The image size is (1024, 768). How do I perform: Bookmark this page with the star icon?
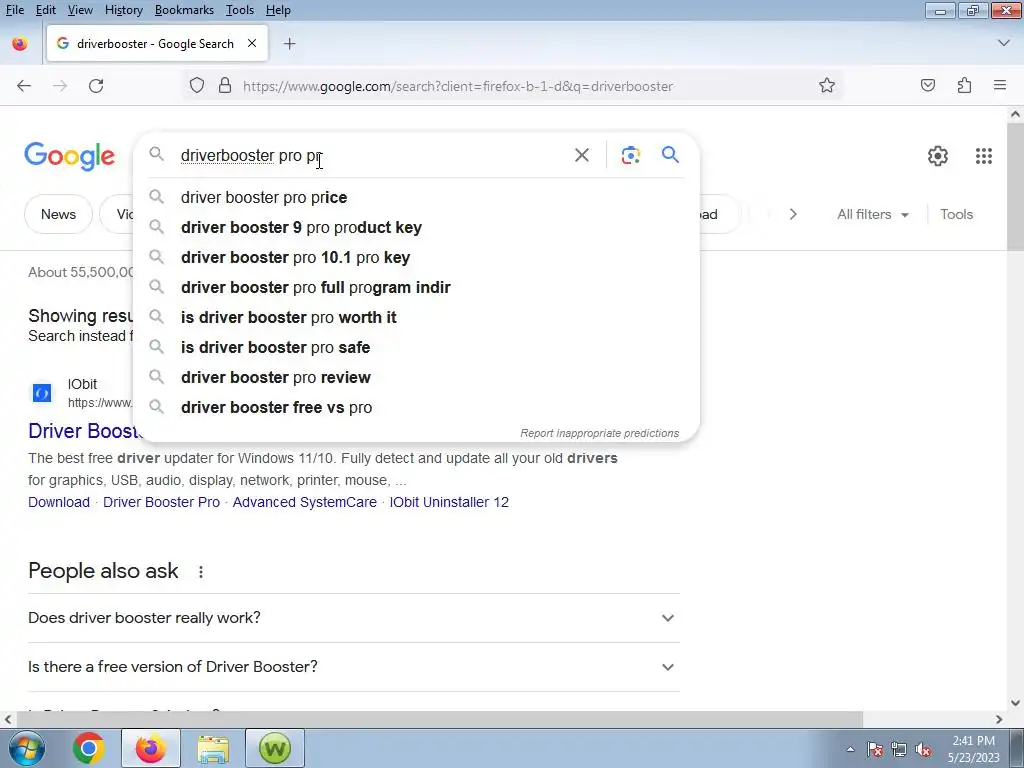pos(827,86)
